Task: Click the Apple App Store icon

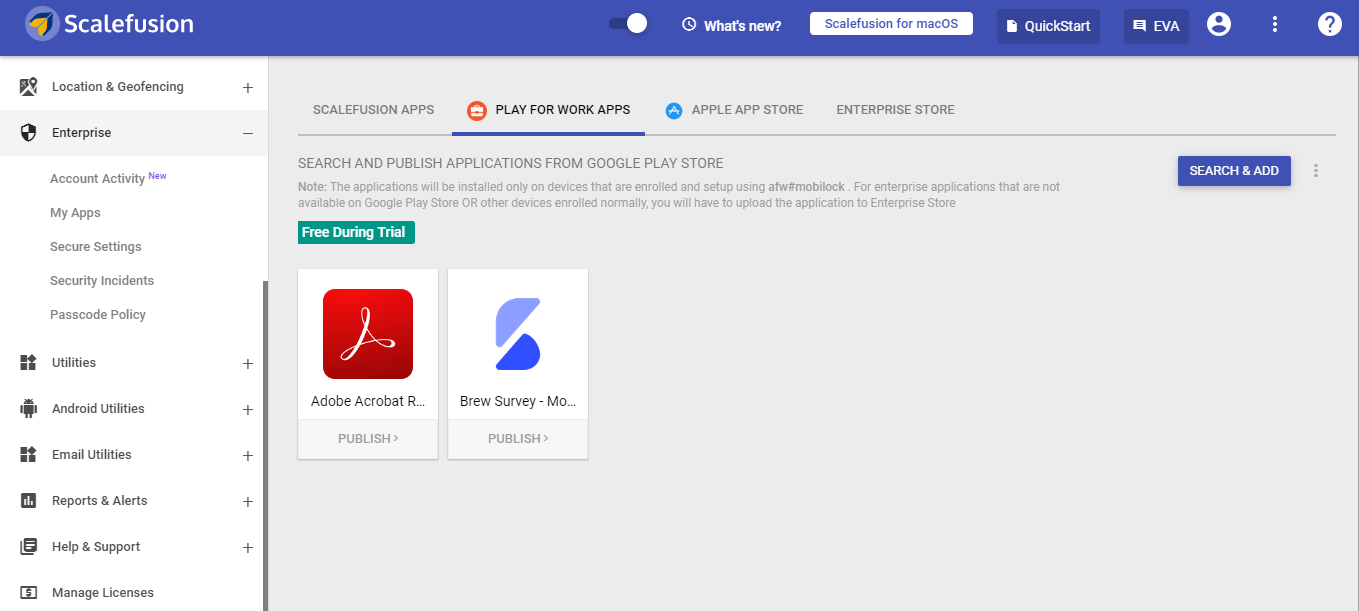Action: pyautogui.click(x=674, y=110)
